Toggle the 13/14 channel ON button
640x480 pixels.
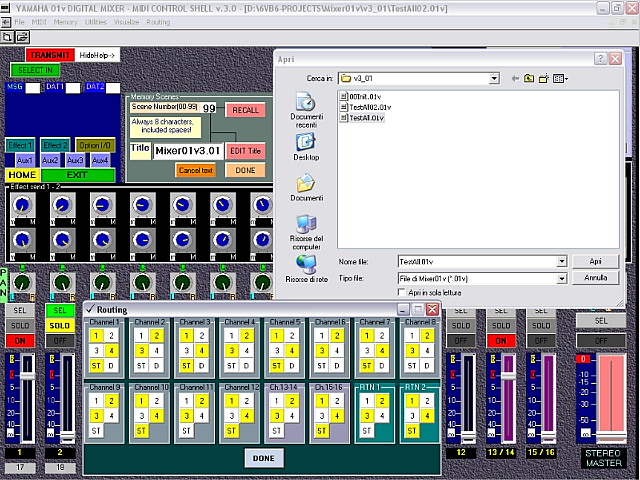click(501, 340)
